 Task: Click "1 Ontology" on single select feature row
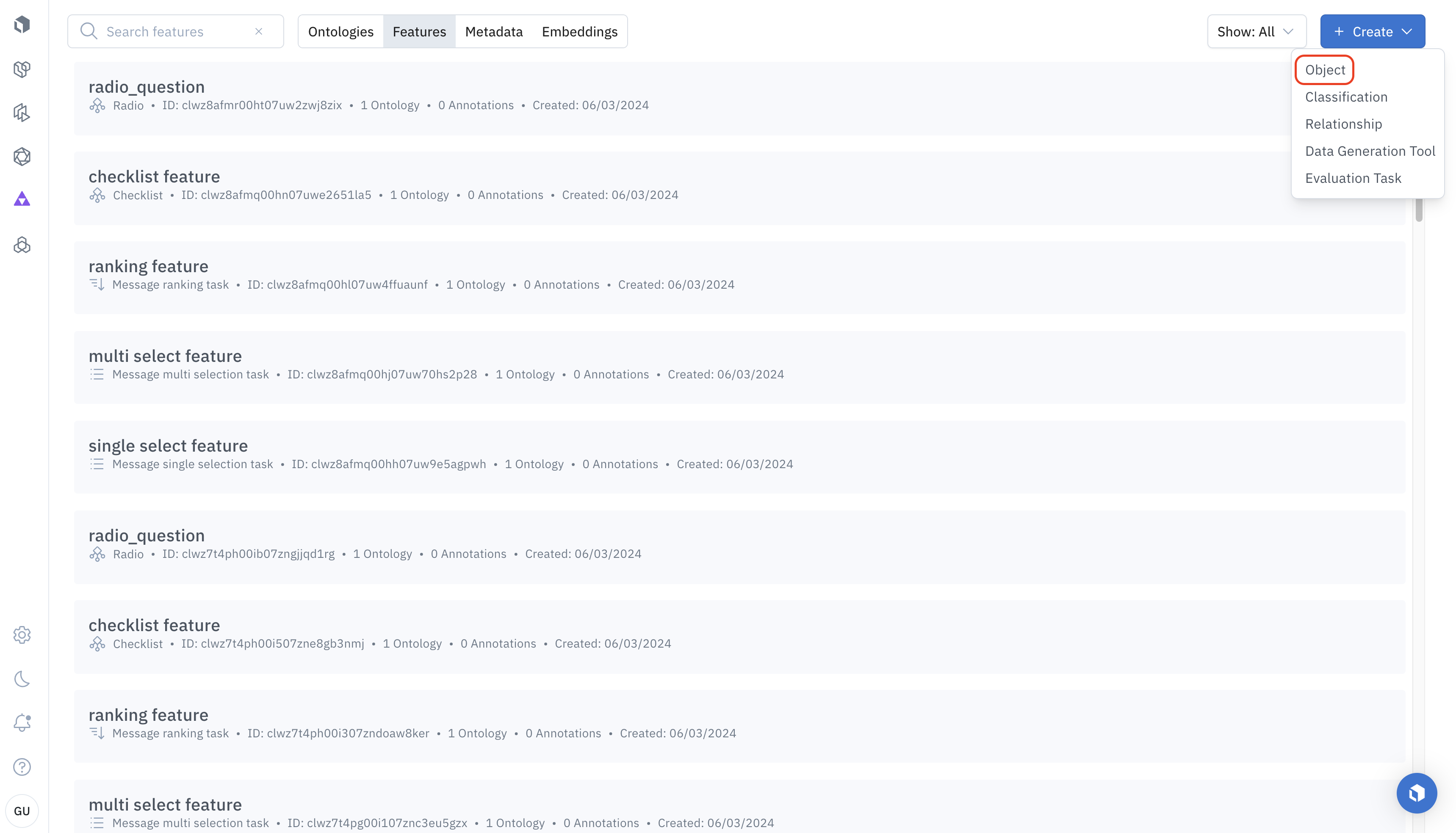click(534, 464)
